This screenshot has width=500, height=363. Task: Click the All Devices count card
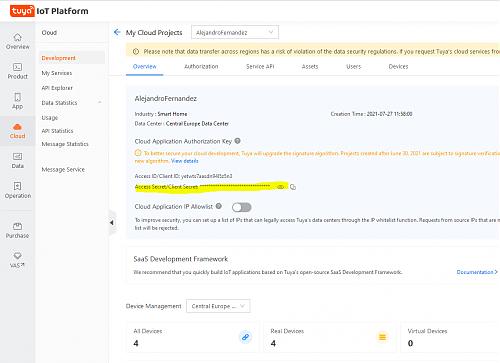point(193,337)
